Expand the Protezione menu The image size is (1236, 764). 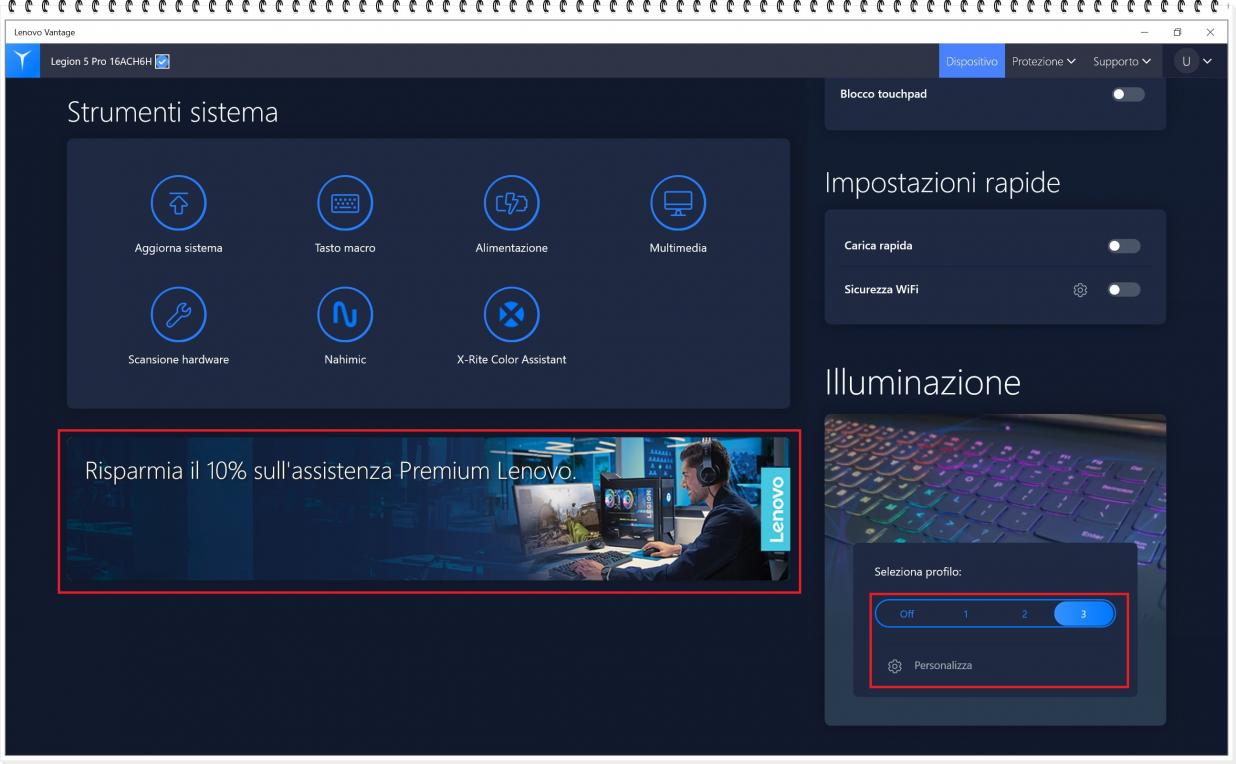[x=1043, y=60]
